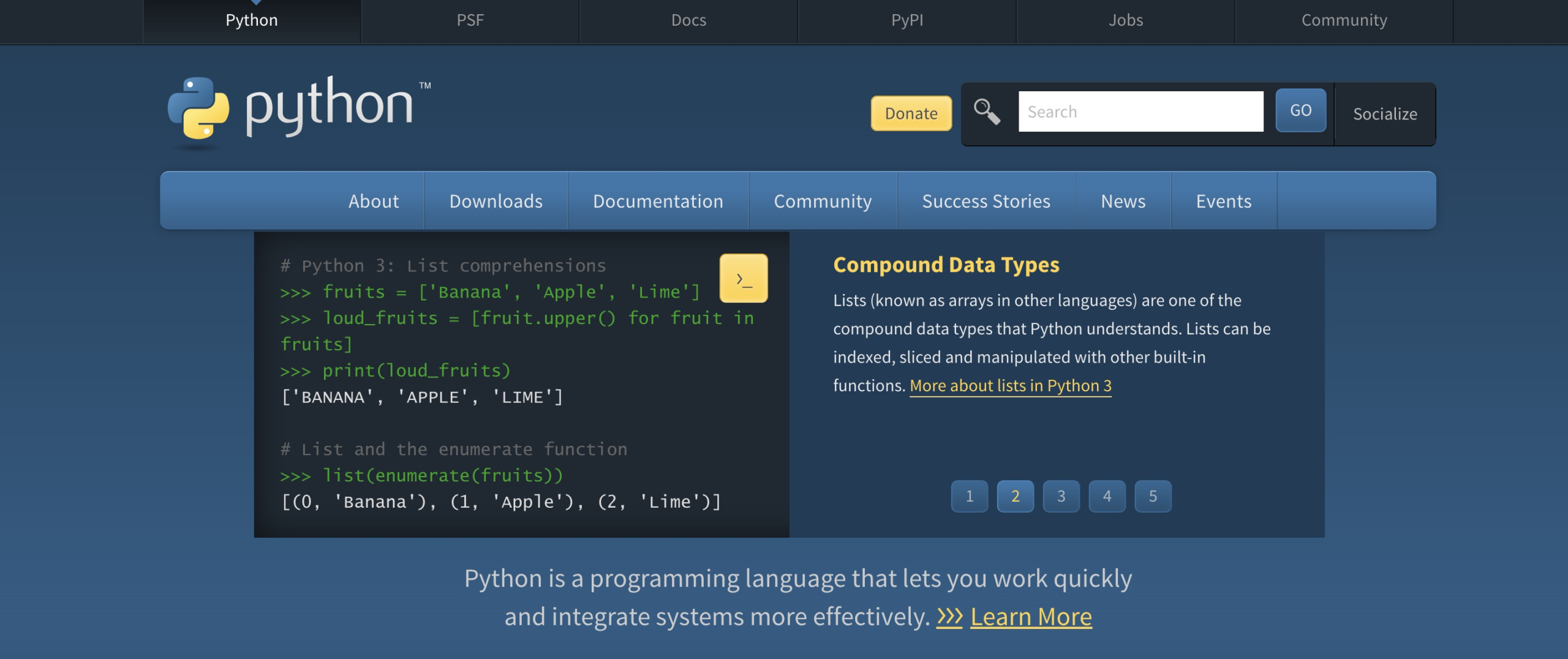Go to the PyPI top tab
The image size is (1568, 659).
(x=907, y=21)
